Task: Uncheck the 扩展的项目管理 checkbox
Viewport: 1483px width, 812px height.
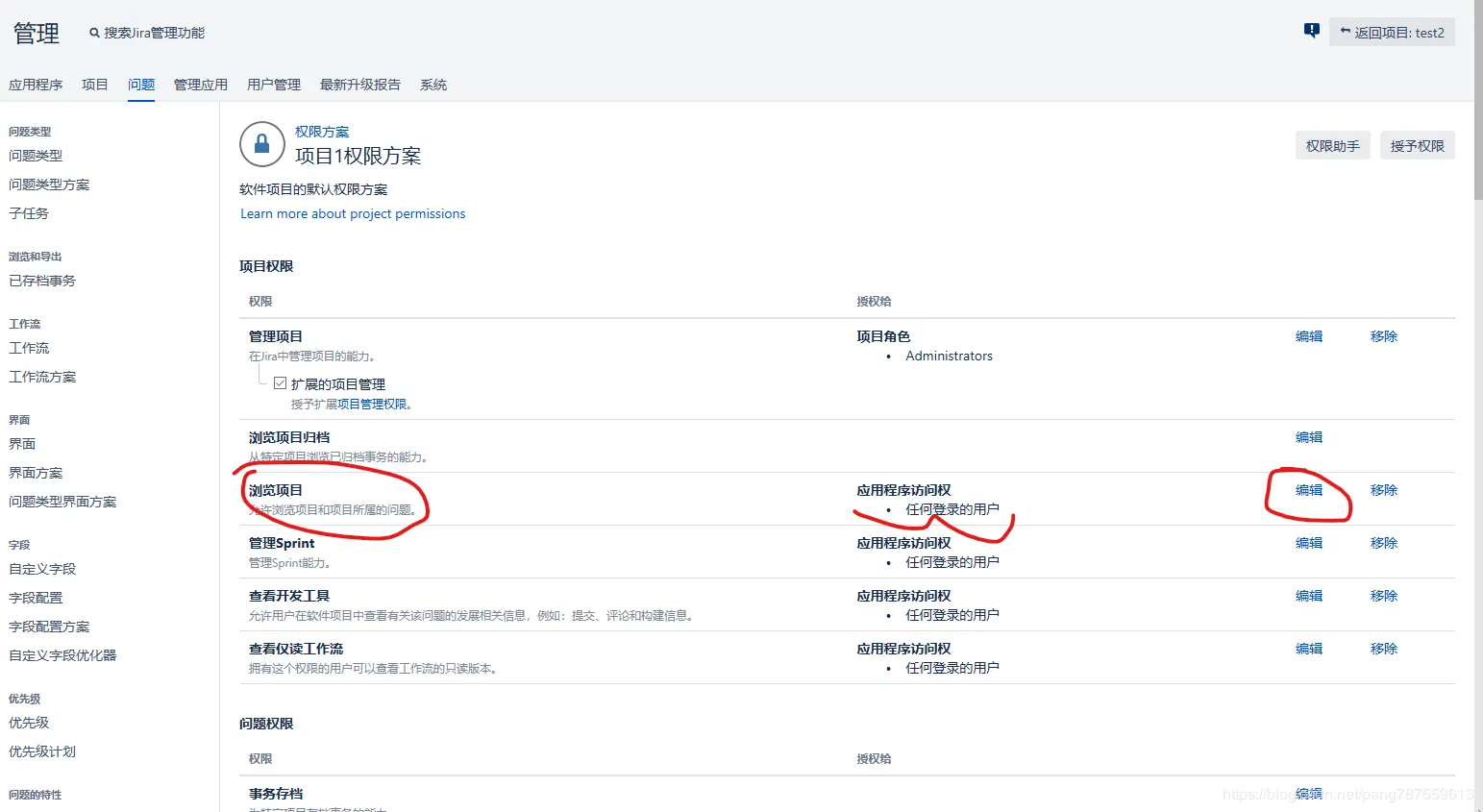Action: tap(279, 382)
